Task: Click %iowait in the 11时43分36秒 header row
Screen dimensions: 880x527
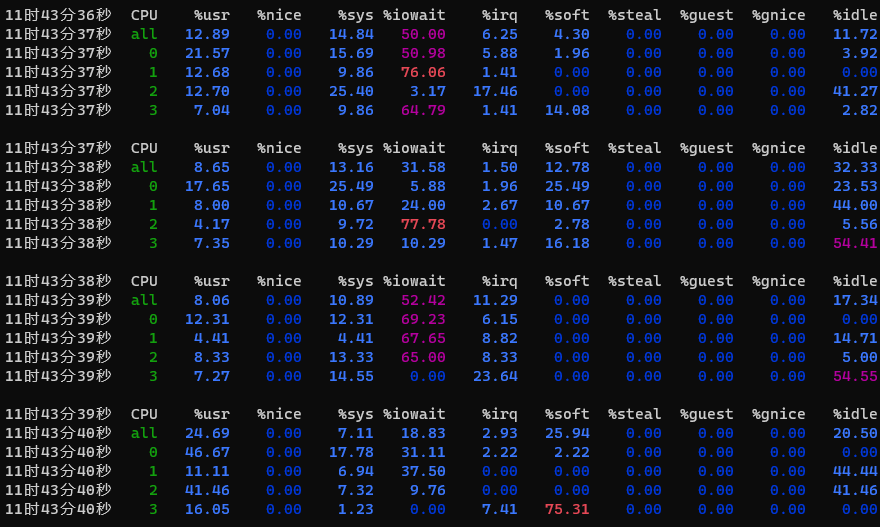Action: (x=414, y=15)
